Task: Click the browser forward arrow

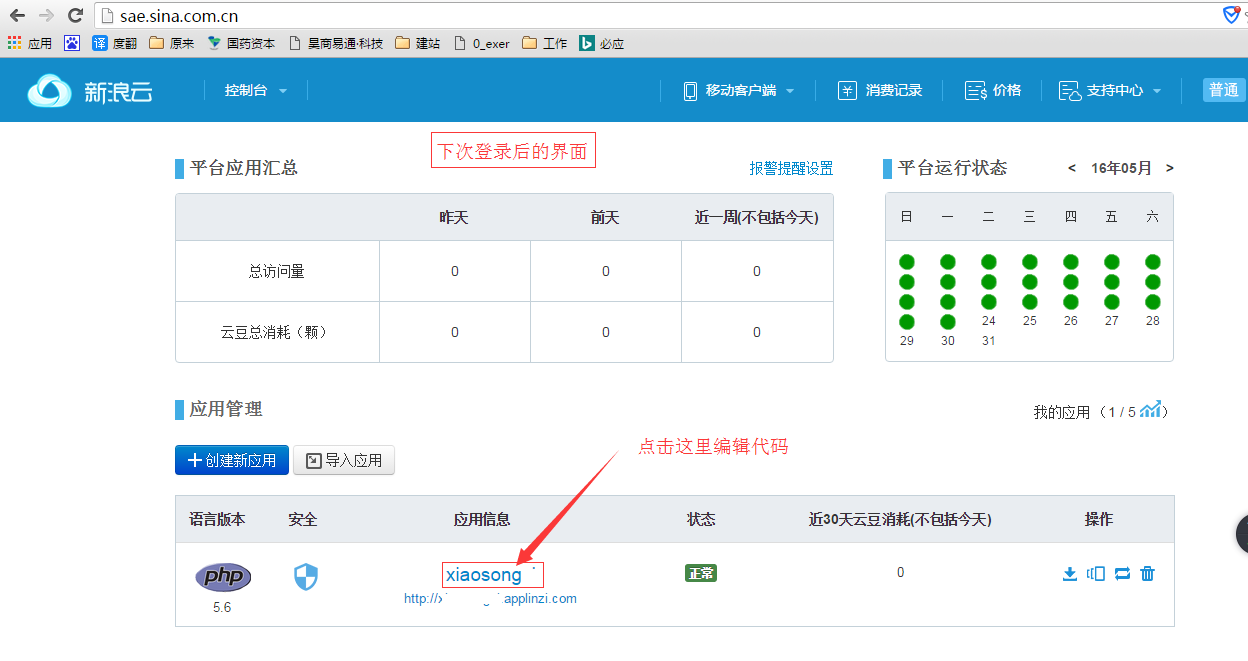Action: coord(46,15)
